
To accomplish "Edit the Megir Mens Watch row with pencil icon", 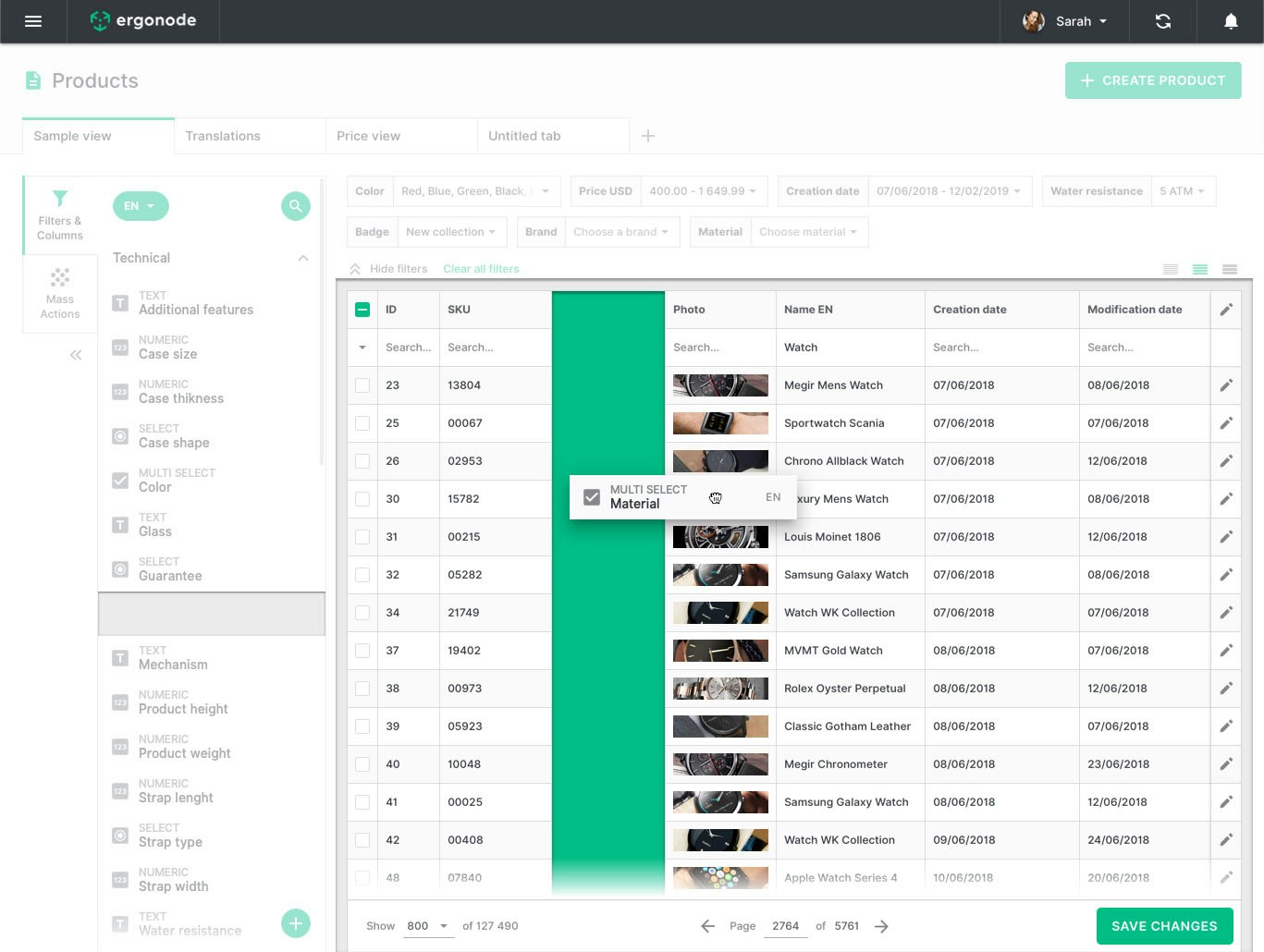I will pos(1225,385).
